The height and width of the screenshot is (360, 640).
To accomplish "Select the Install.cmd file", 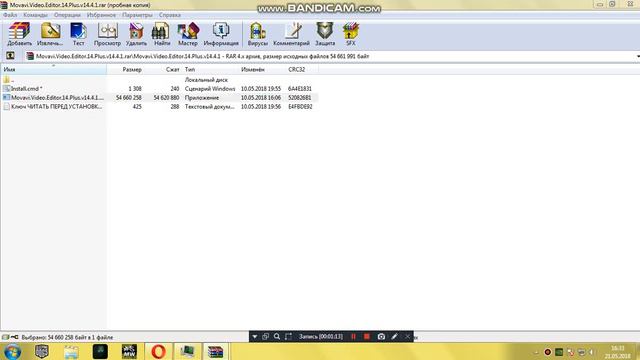I will 159,89.
